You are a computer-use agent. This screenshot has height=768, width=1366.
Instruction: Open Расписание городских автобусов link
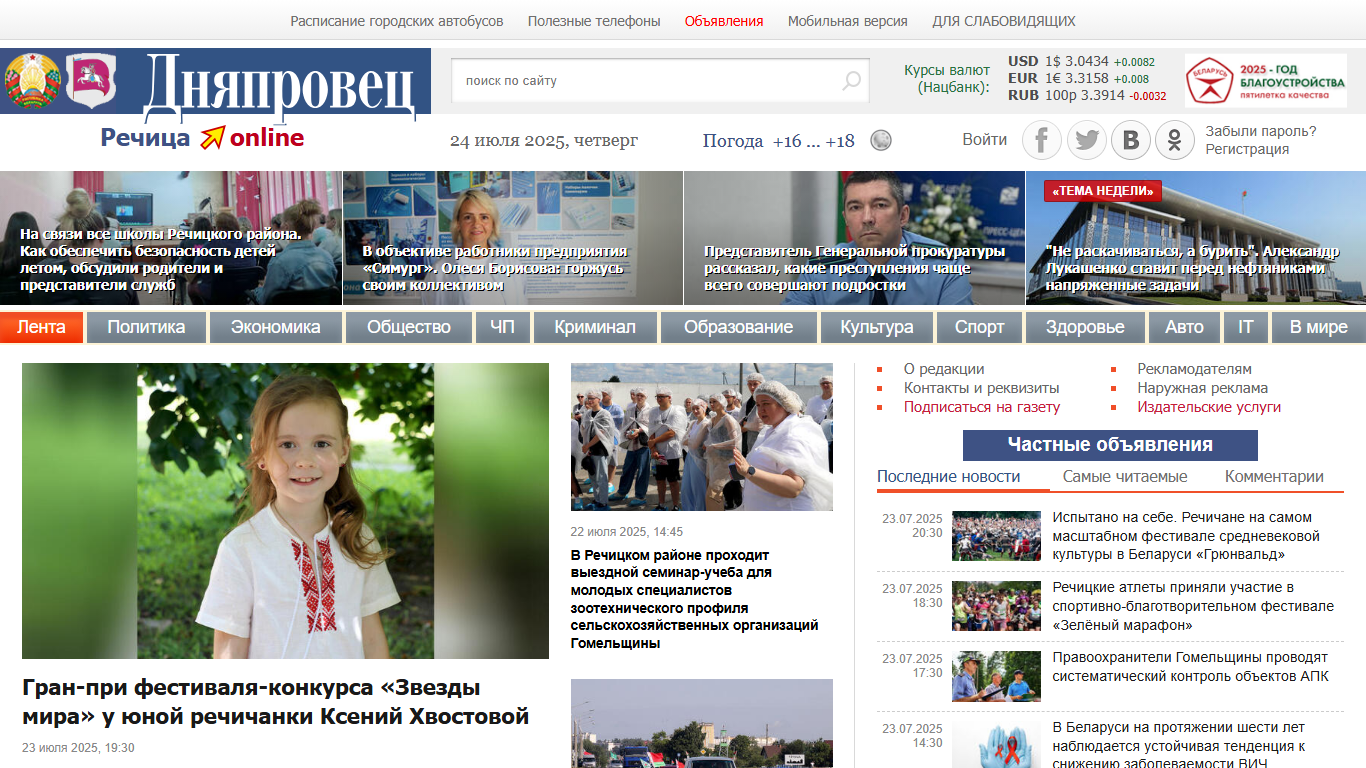click(x=397, y=21)
